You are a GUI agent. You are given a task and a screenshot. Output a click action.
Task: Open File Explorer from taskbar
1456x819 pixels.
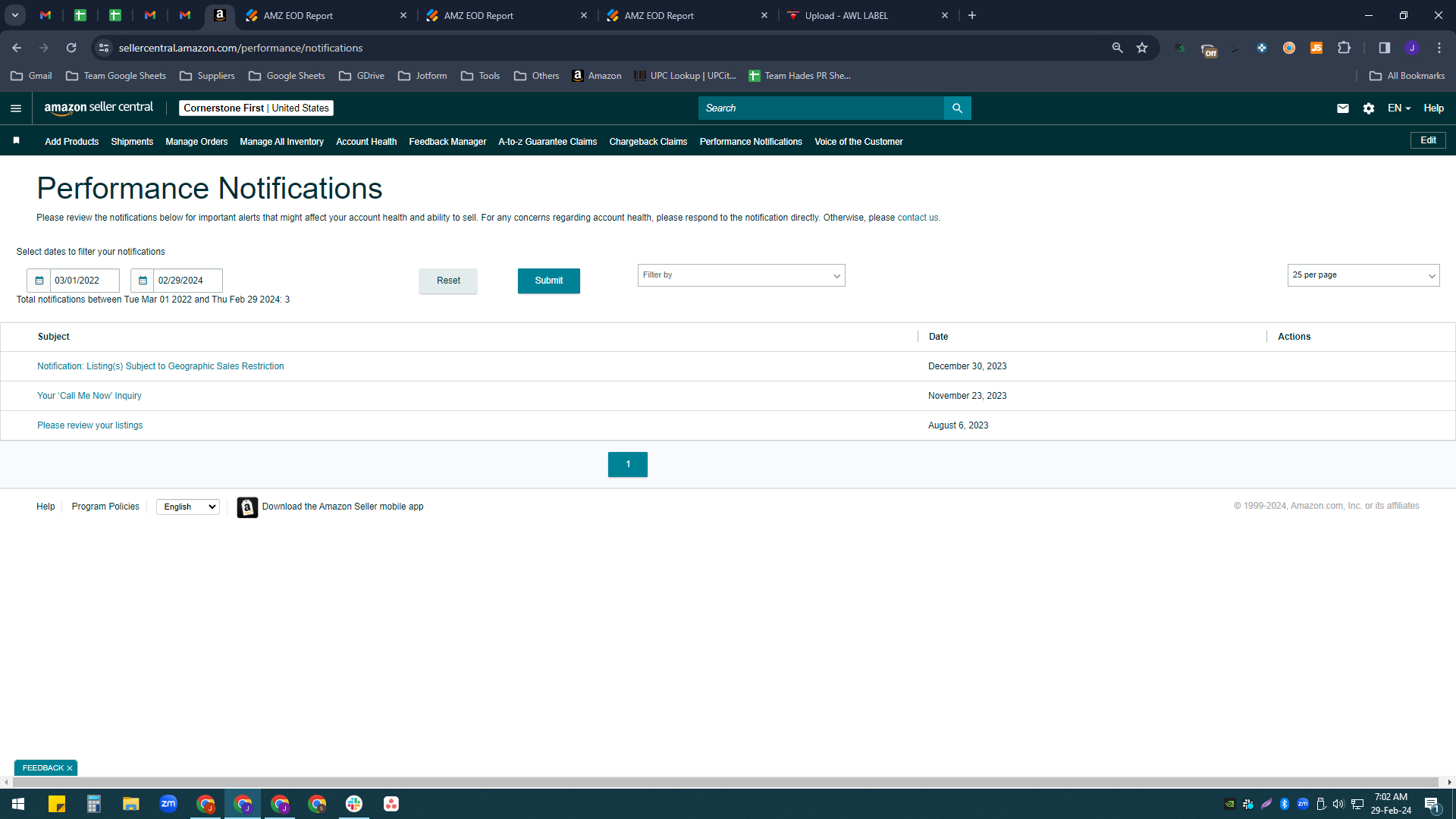click(131, 804)
